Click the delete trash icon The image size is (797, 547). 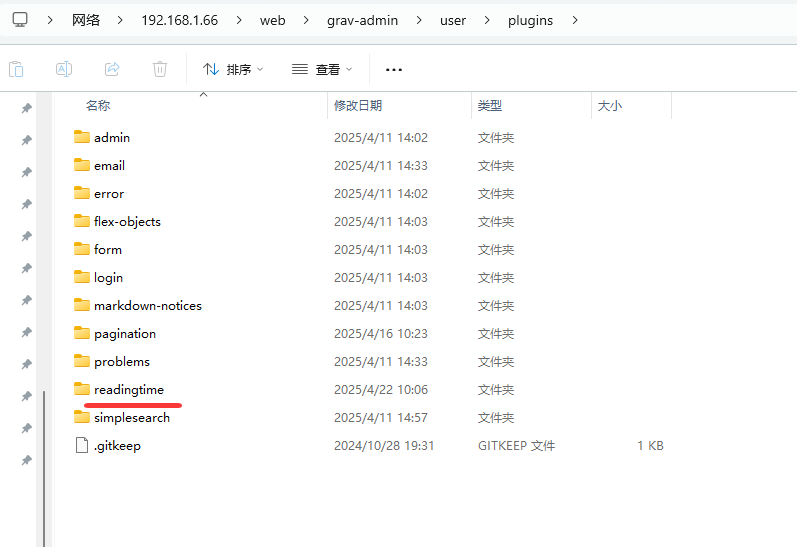(x=160, y=69)
